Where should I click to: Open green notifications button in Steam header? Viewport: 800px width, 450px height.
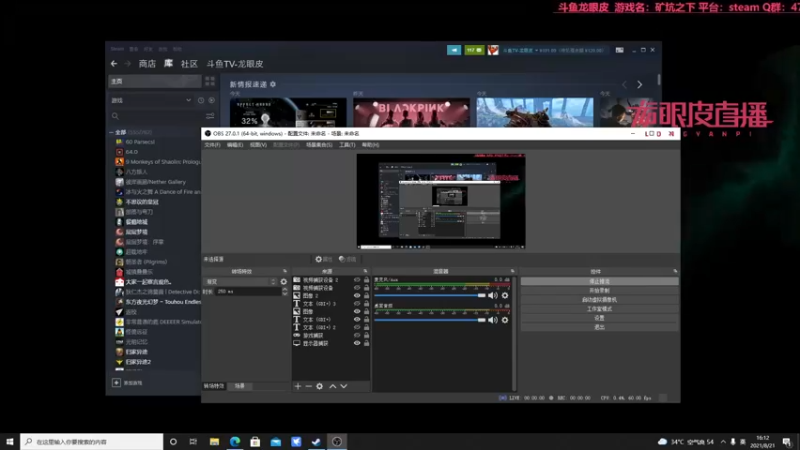474,50
